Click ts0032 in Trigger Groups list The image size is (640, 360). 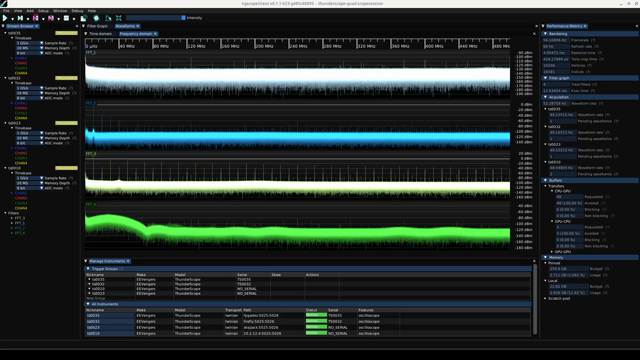[x=98, y=284]
